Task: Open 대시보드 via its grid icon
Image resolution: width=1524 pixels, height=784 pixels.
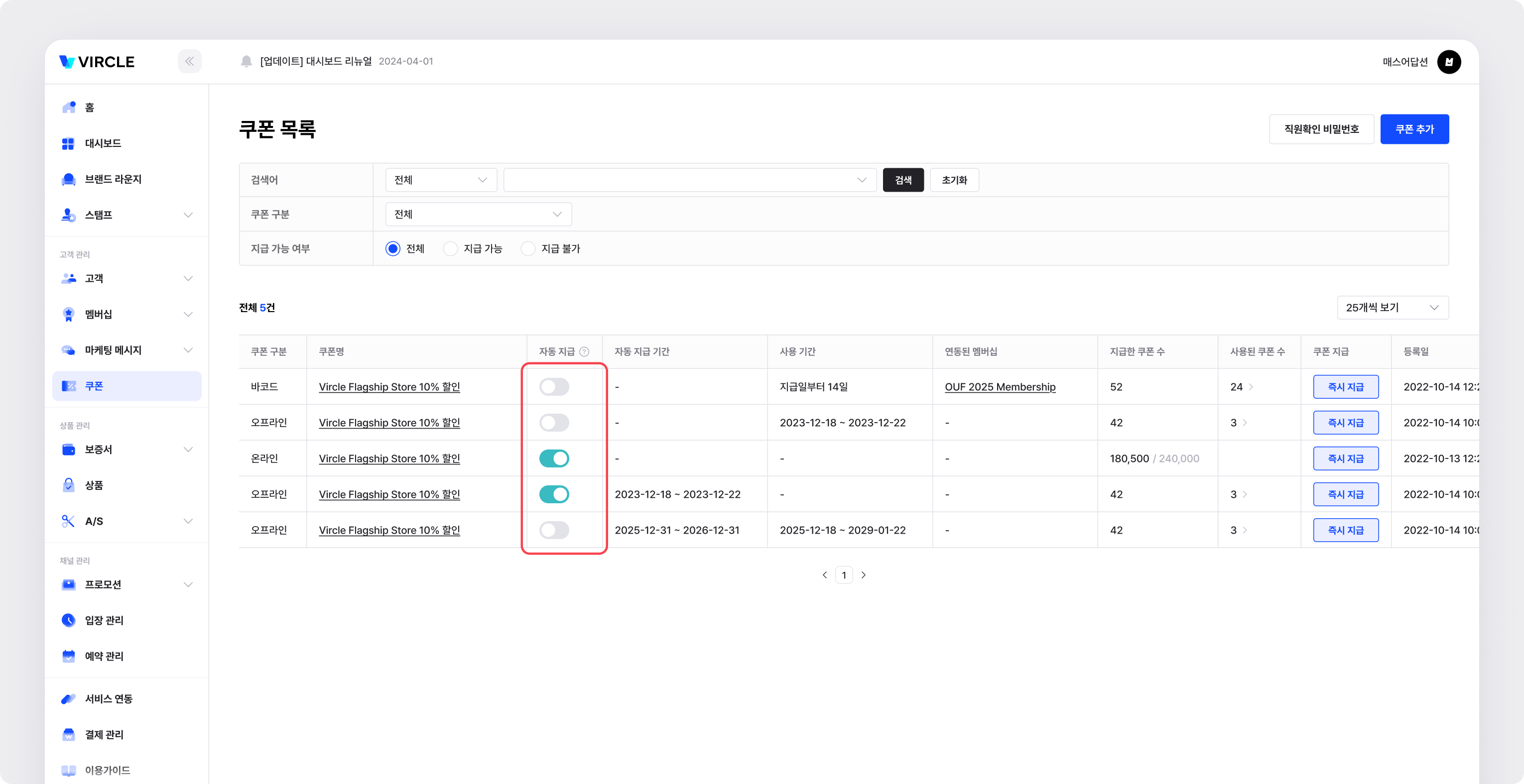Action: pyautogui.click(x=69, y=144)
